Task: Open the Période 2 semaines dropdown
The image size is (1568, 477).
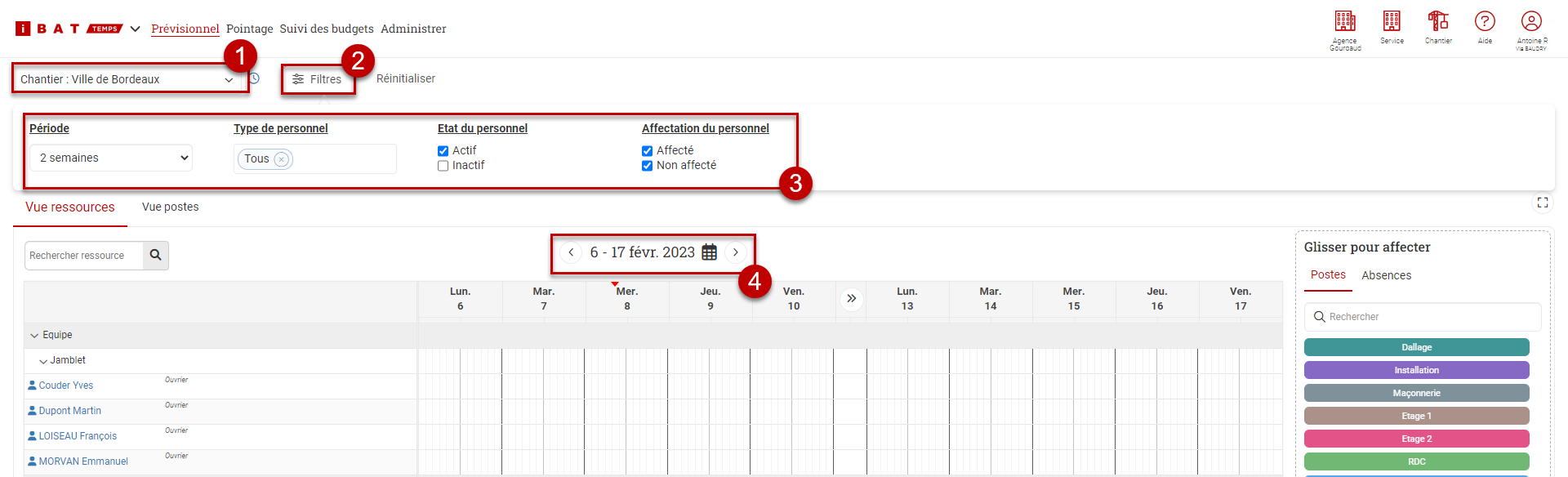Action: point(111,158)
